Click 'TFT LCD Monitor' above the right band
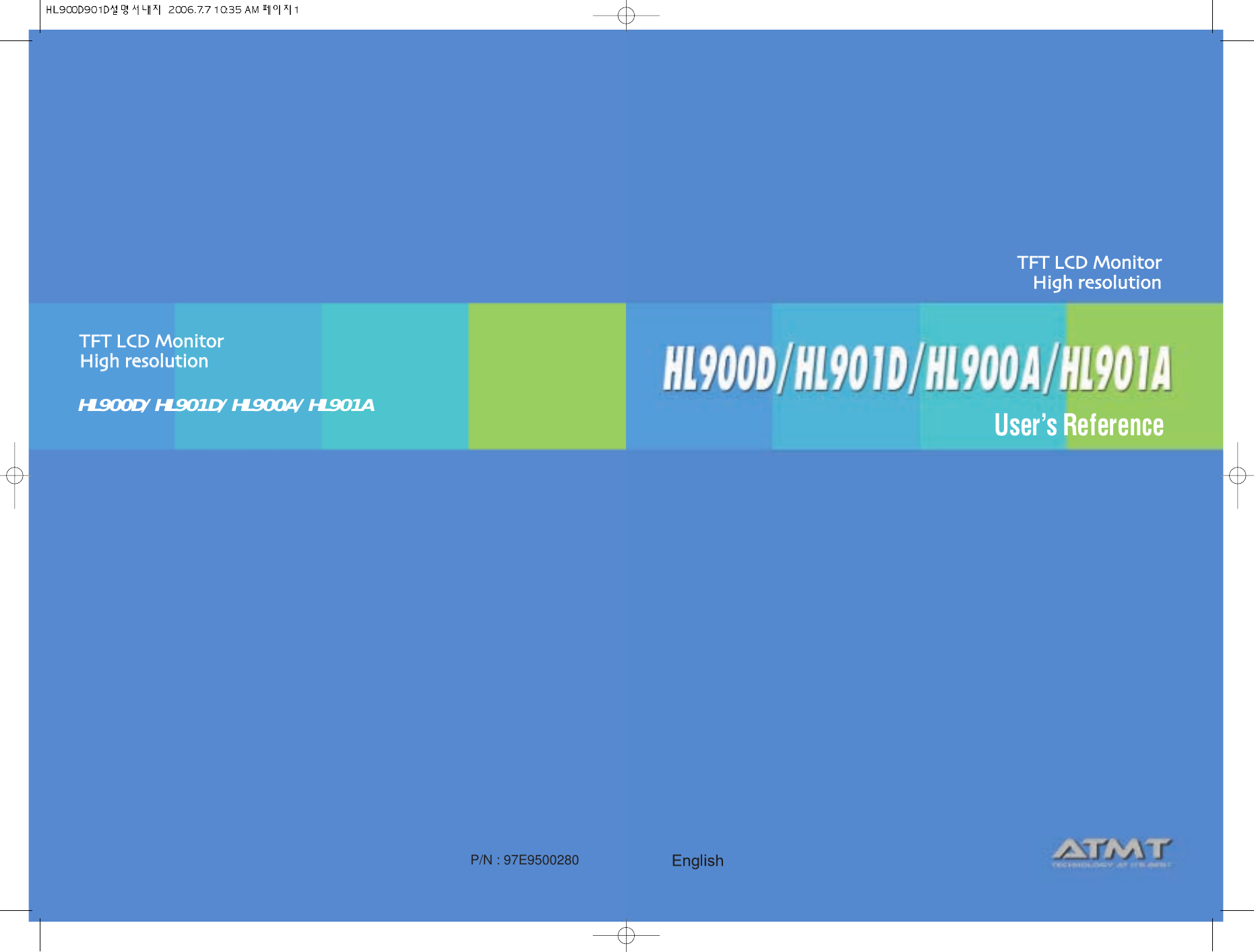 point(1090,262)
